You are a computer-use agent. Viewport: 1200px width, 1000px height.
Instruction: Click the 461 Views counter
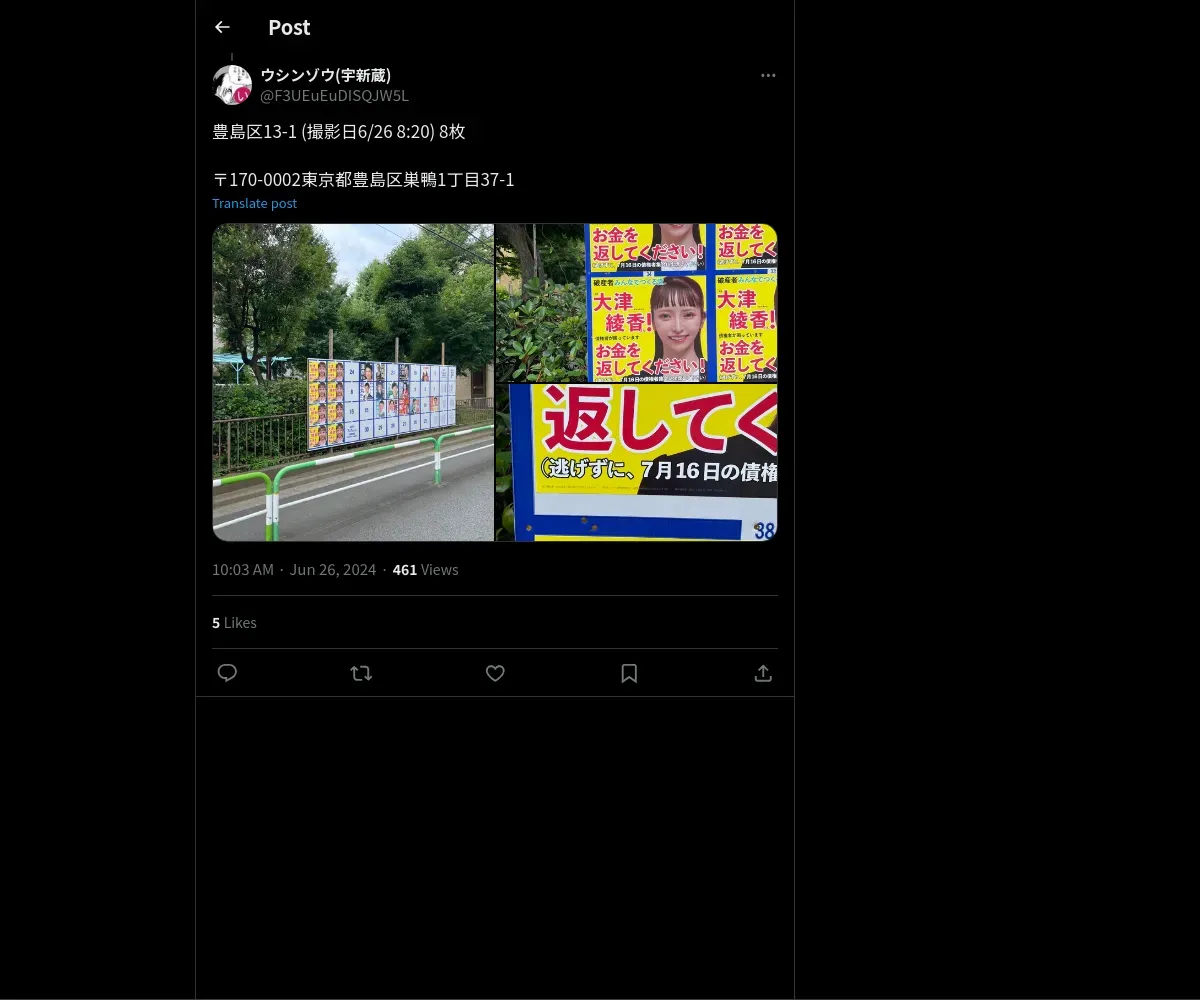pos(425,569)
